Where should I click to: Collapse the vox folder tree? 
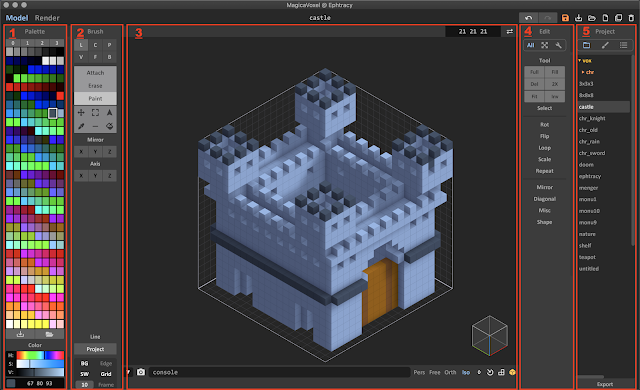point(580,60)
